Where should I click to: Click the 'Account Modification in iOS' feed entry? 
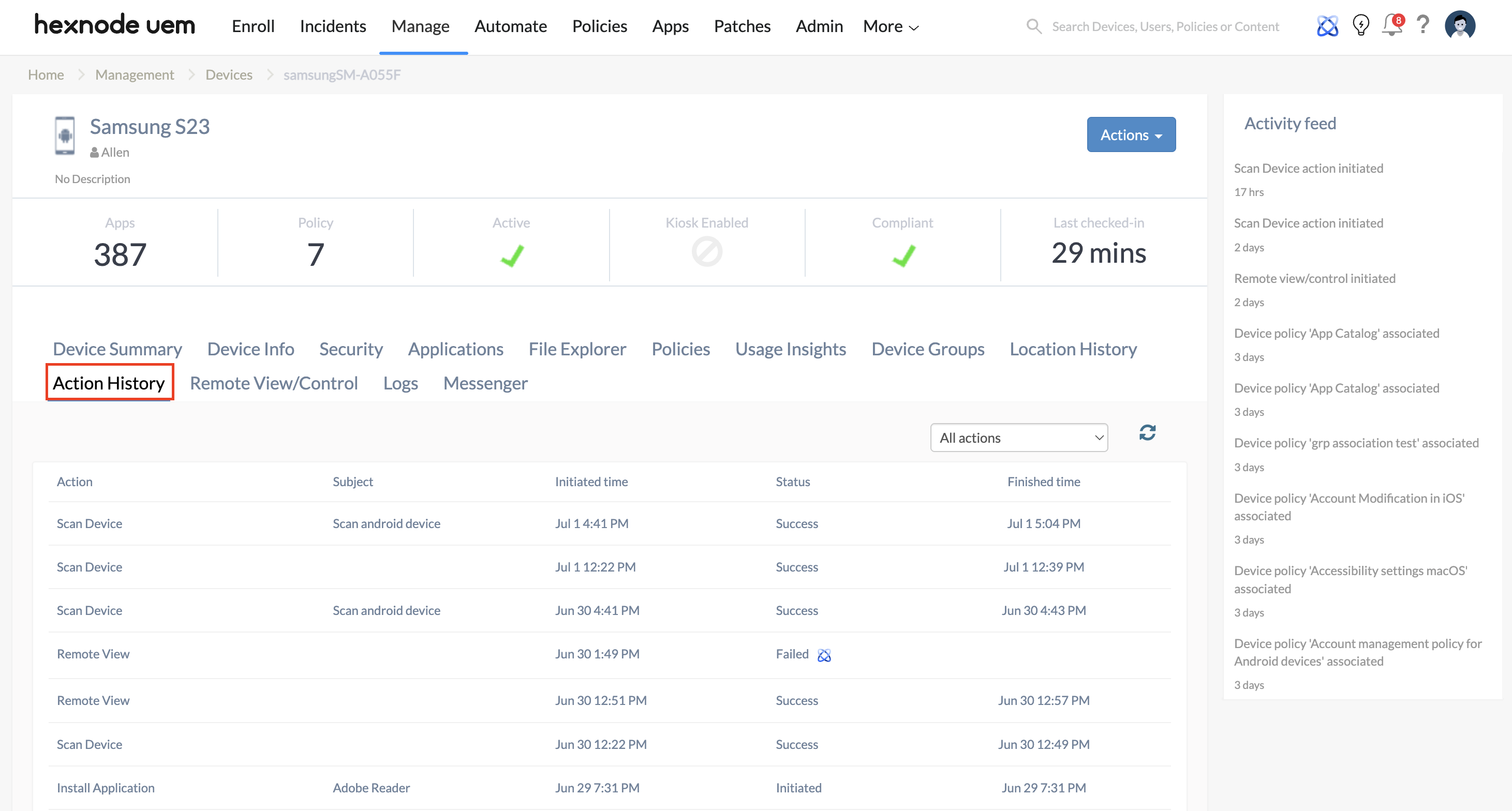(x=1349, y=506)
